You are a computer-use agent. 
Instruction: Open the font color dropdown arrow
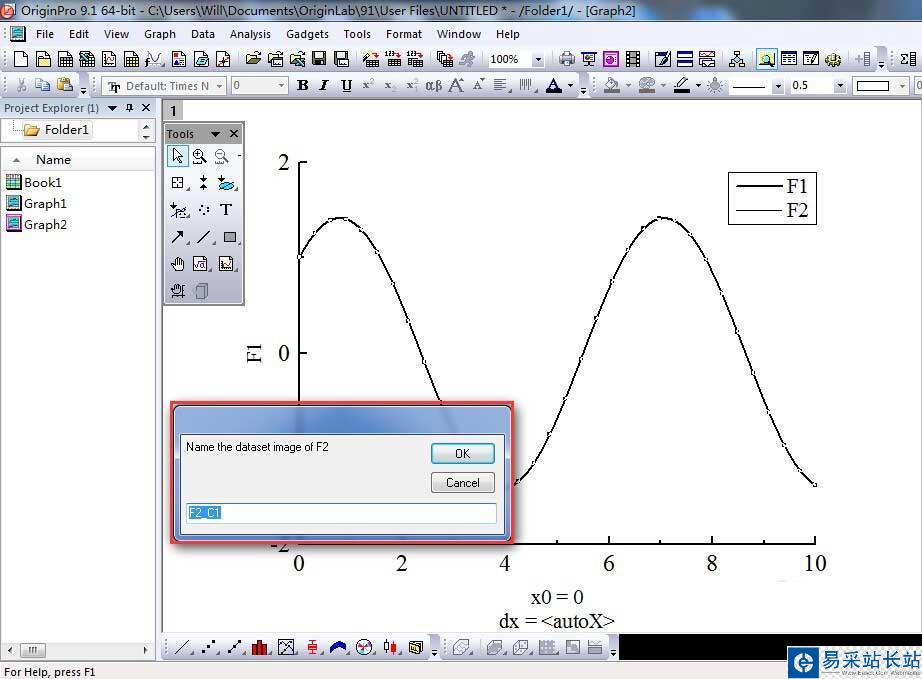570,86
